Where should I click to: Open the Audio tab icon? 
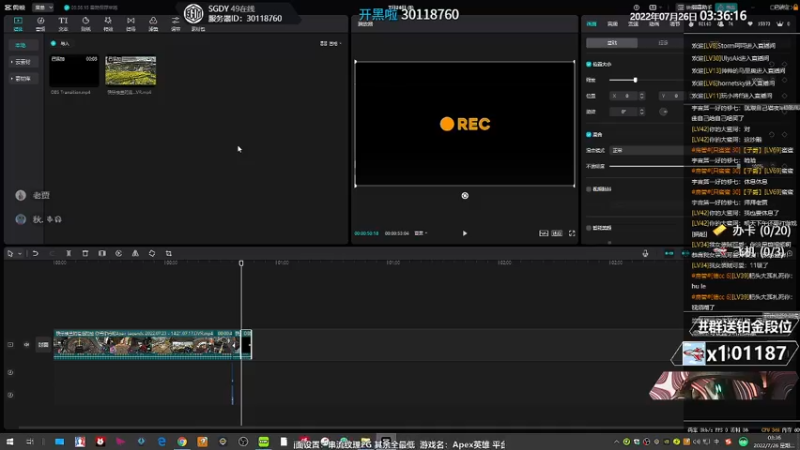point(40,23)
